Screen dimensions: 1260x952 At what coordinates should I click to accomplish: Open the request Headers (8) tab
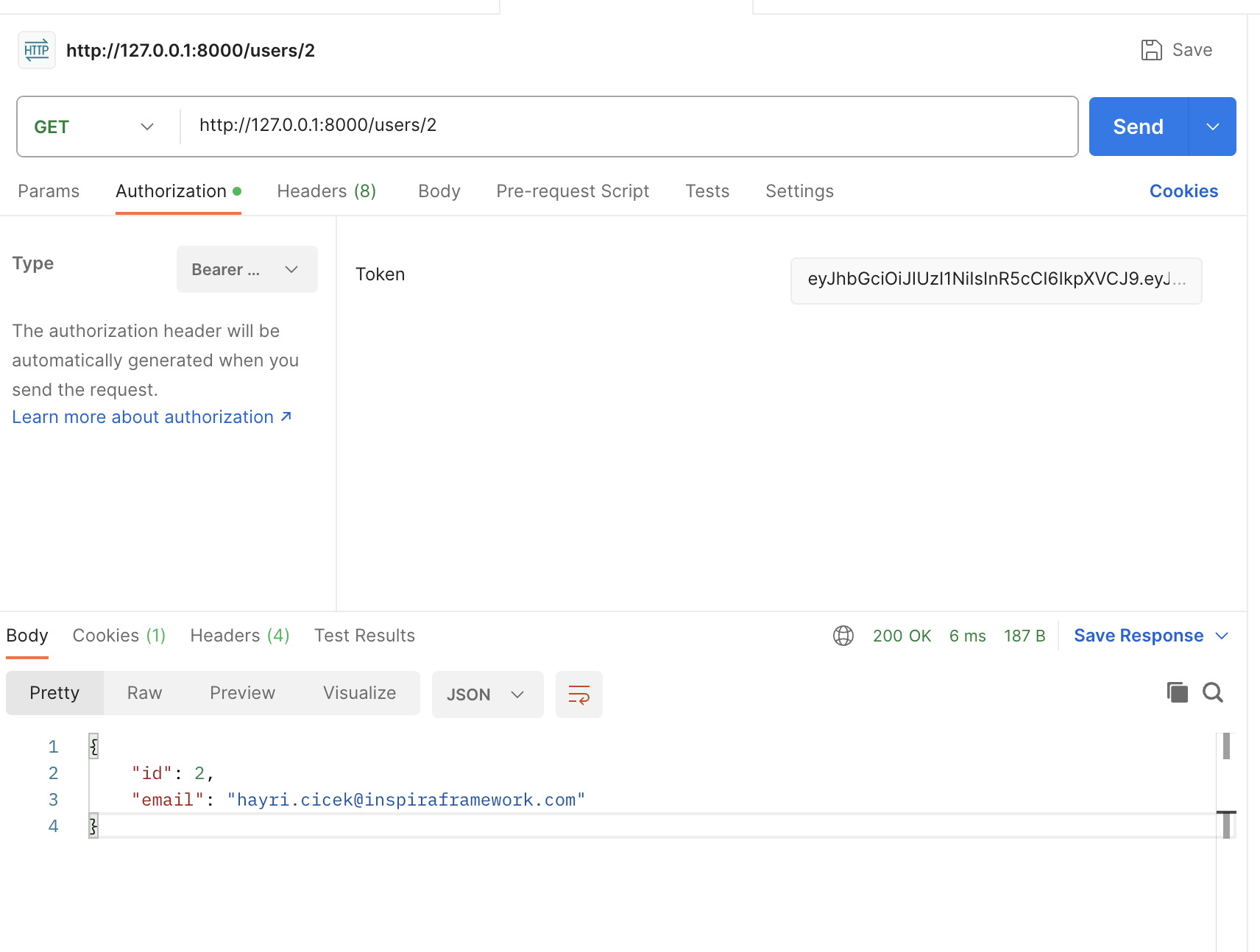click(327, 191)
